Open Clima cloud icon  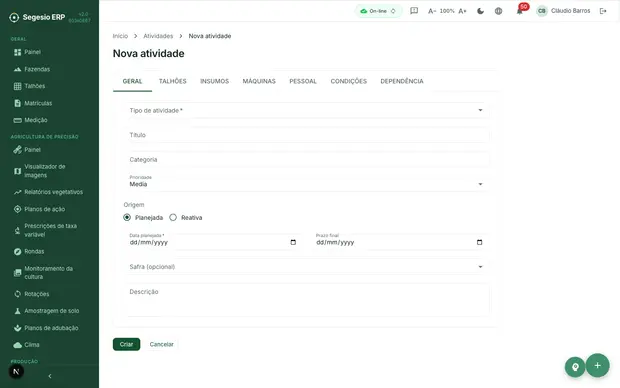[x=17, y=345]
